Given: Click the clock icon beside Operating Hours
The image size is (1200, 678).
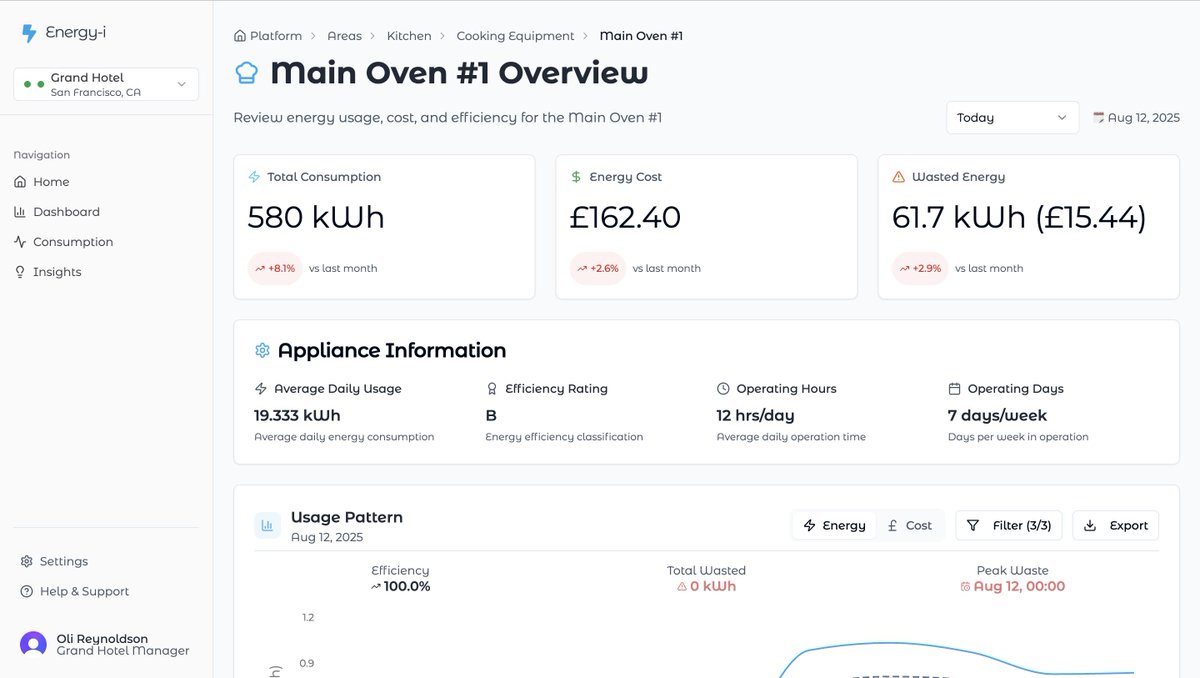Looking at the screenshot, I should tap(723, 389).
